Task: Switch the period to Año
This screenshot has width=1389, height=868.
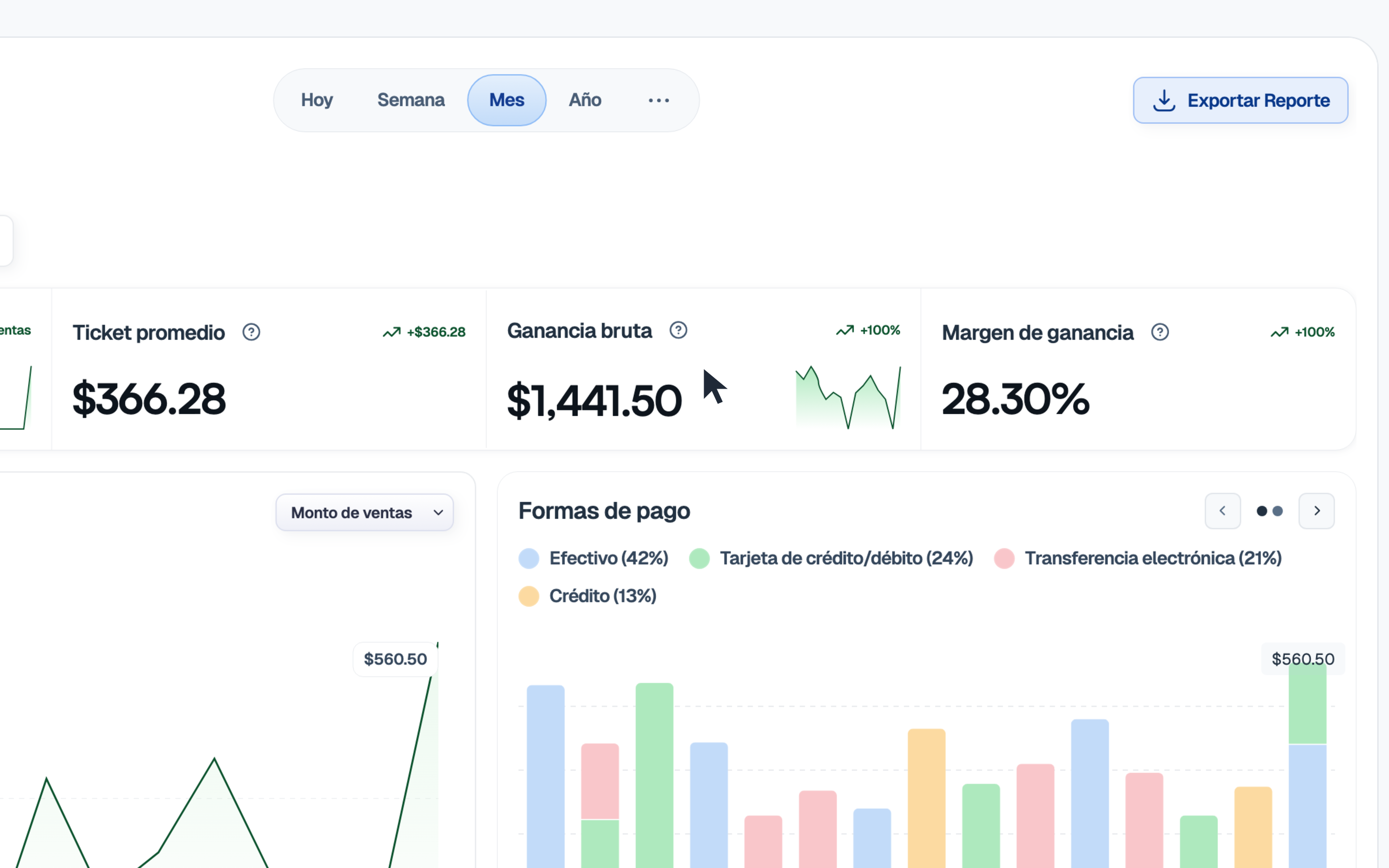Action: [x=585, y=100]
